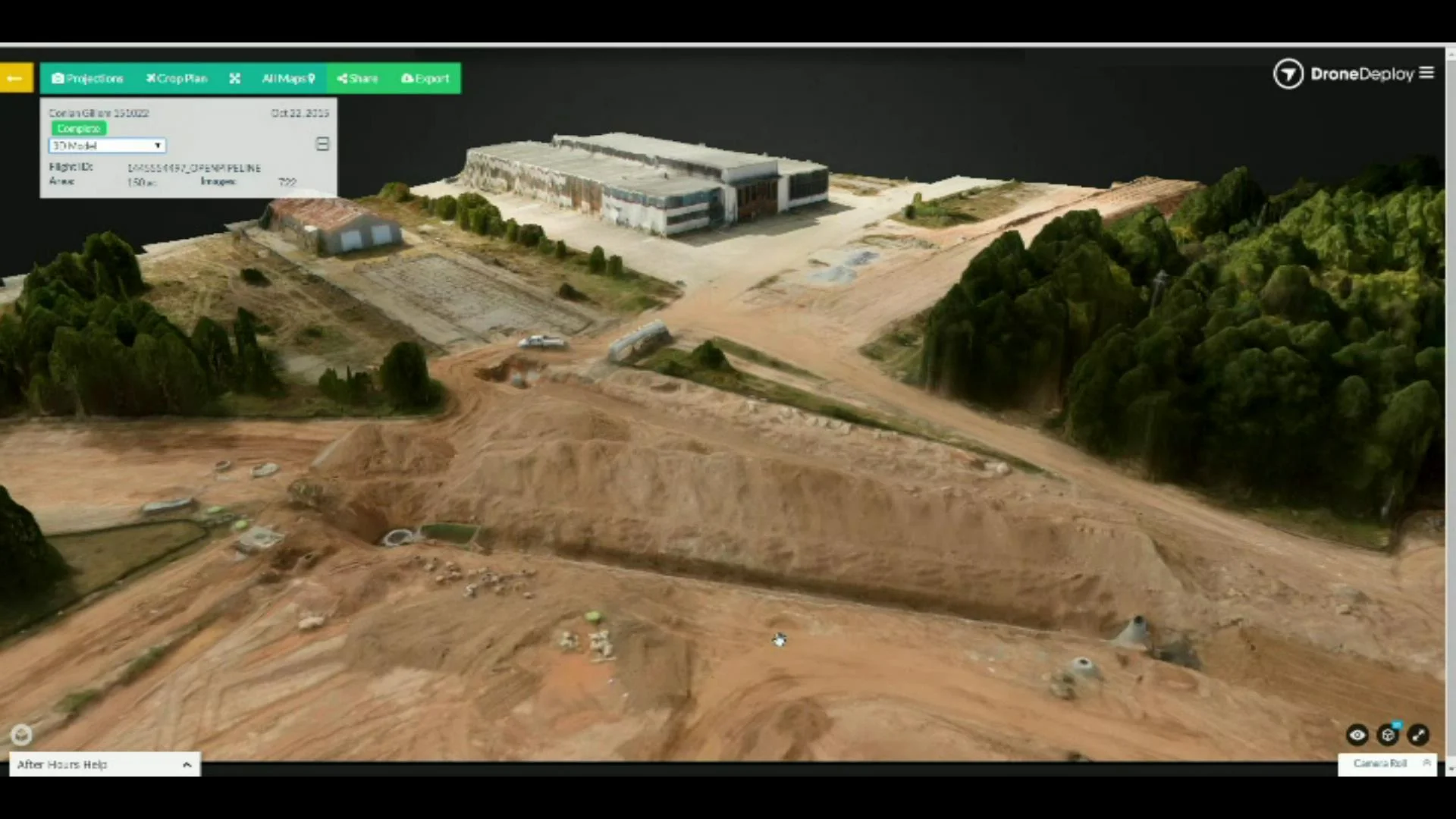
Task: Collapse the flight info panel
Action: 322,144
